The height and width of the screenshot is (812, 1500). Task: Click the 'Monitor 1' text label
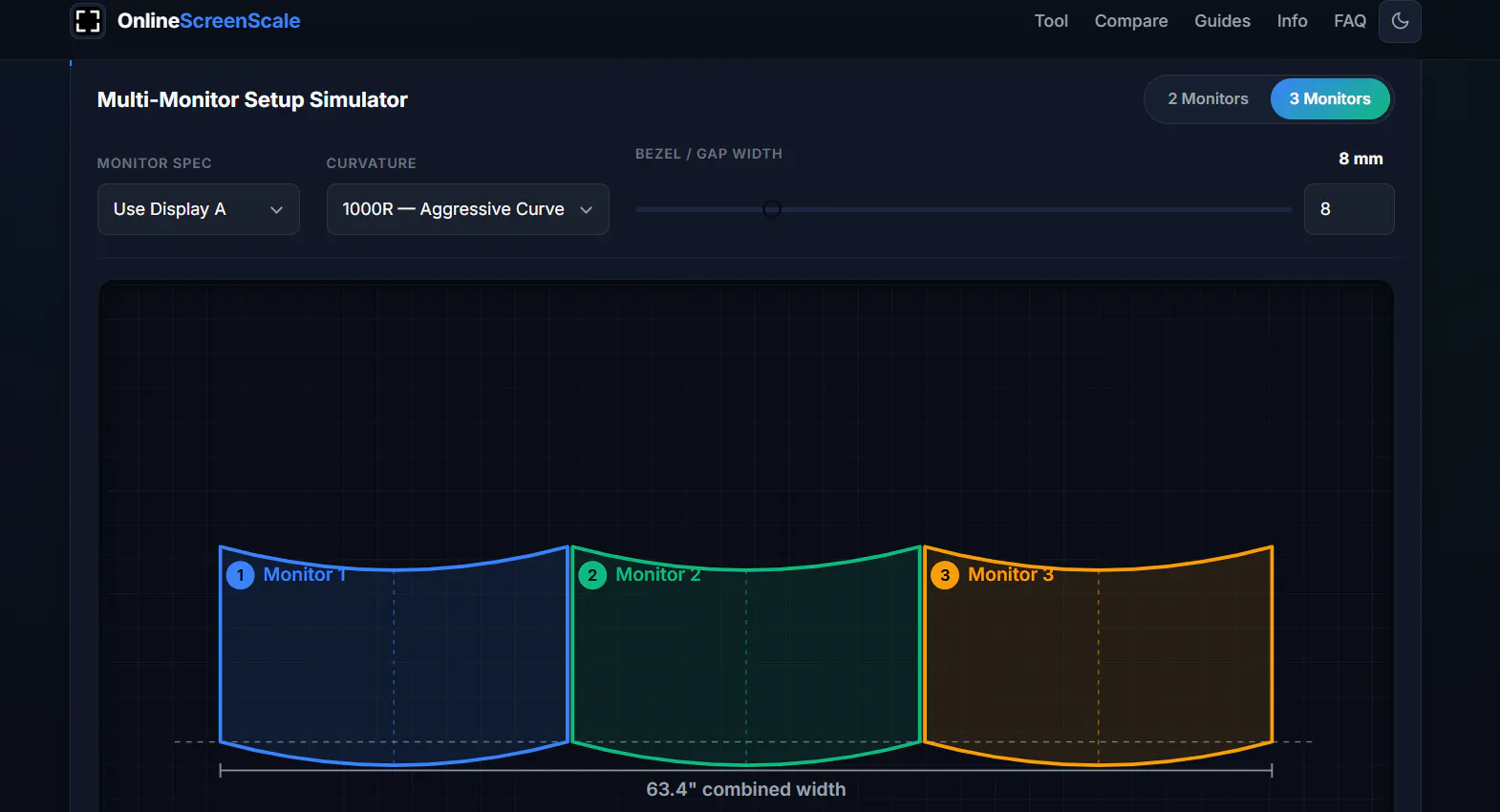point(305,574)
